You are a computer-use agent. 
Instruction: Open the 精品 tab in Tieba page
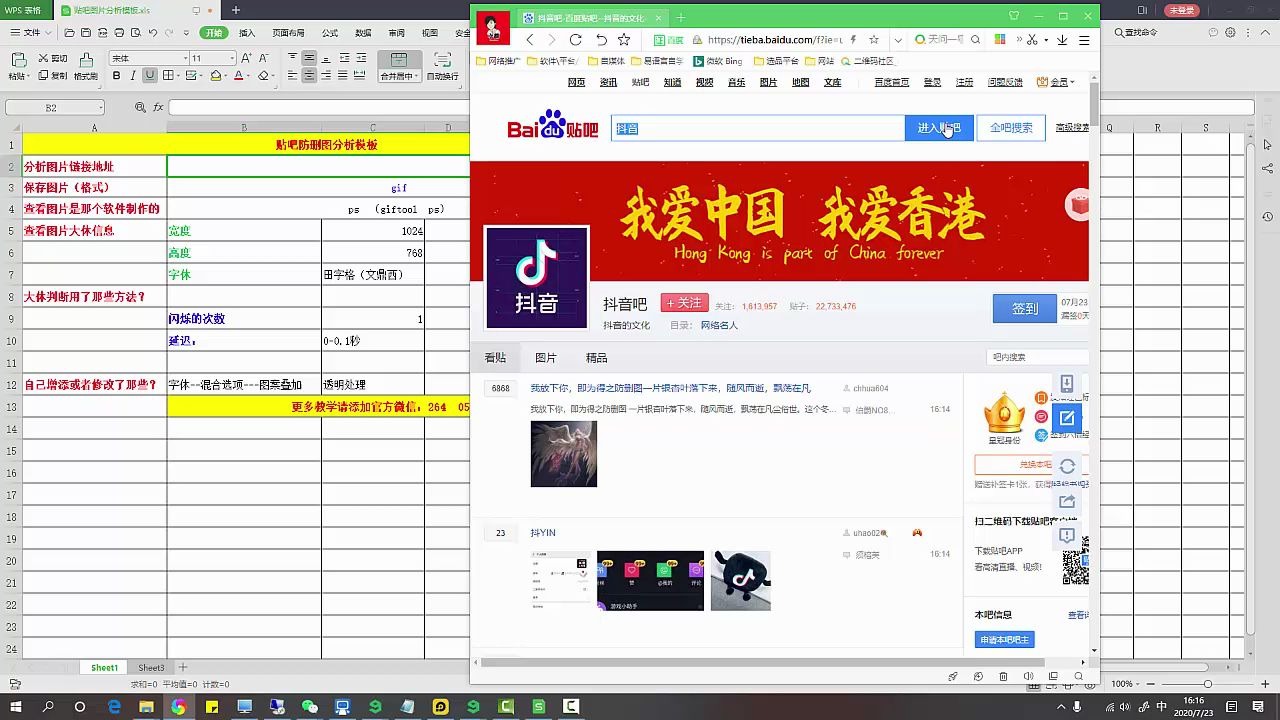[596, 357]
